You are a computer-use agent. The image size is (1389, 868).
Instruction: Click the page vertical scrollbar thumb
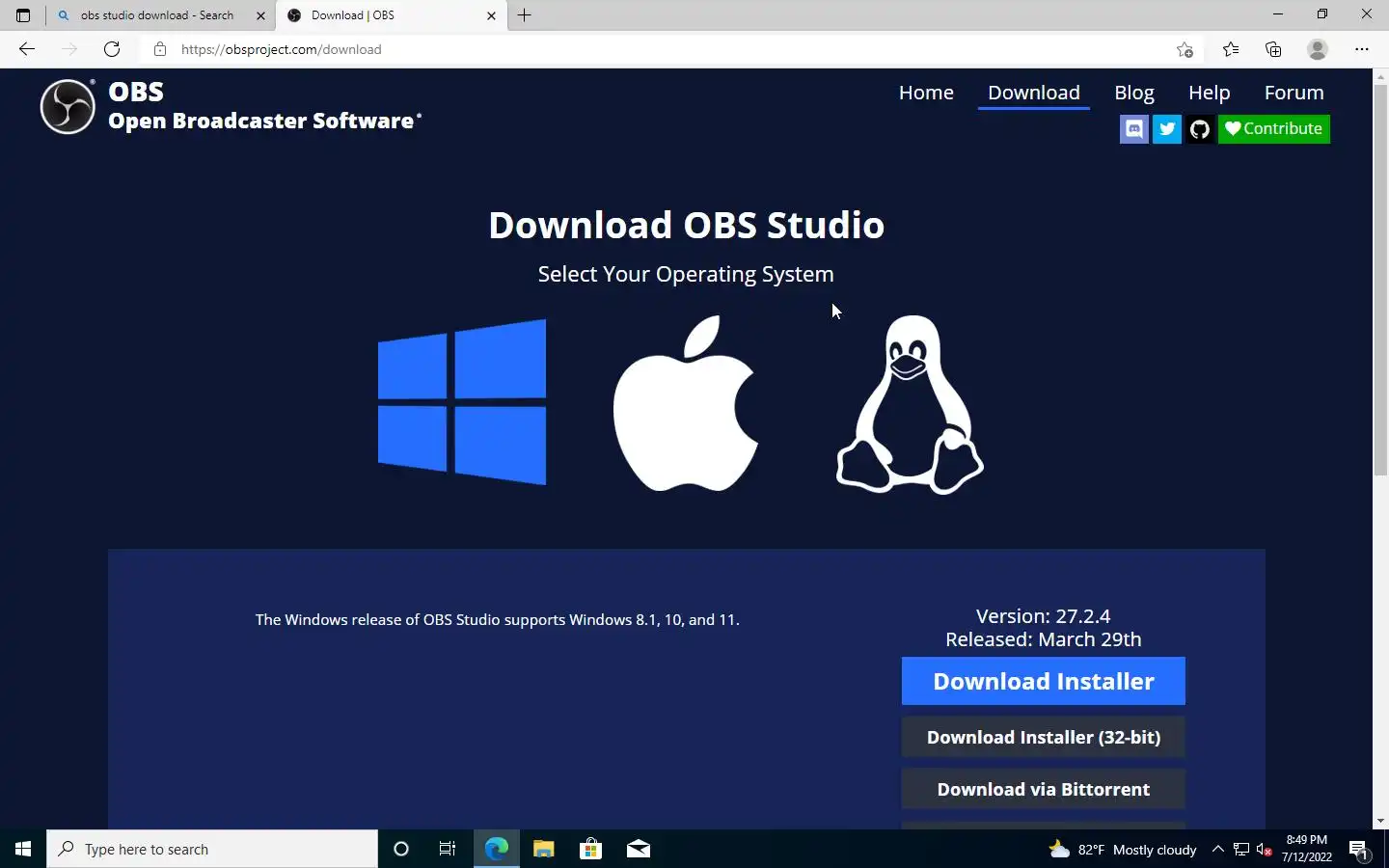coord(1380,280)
